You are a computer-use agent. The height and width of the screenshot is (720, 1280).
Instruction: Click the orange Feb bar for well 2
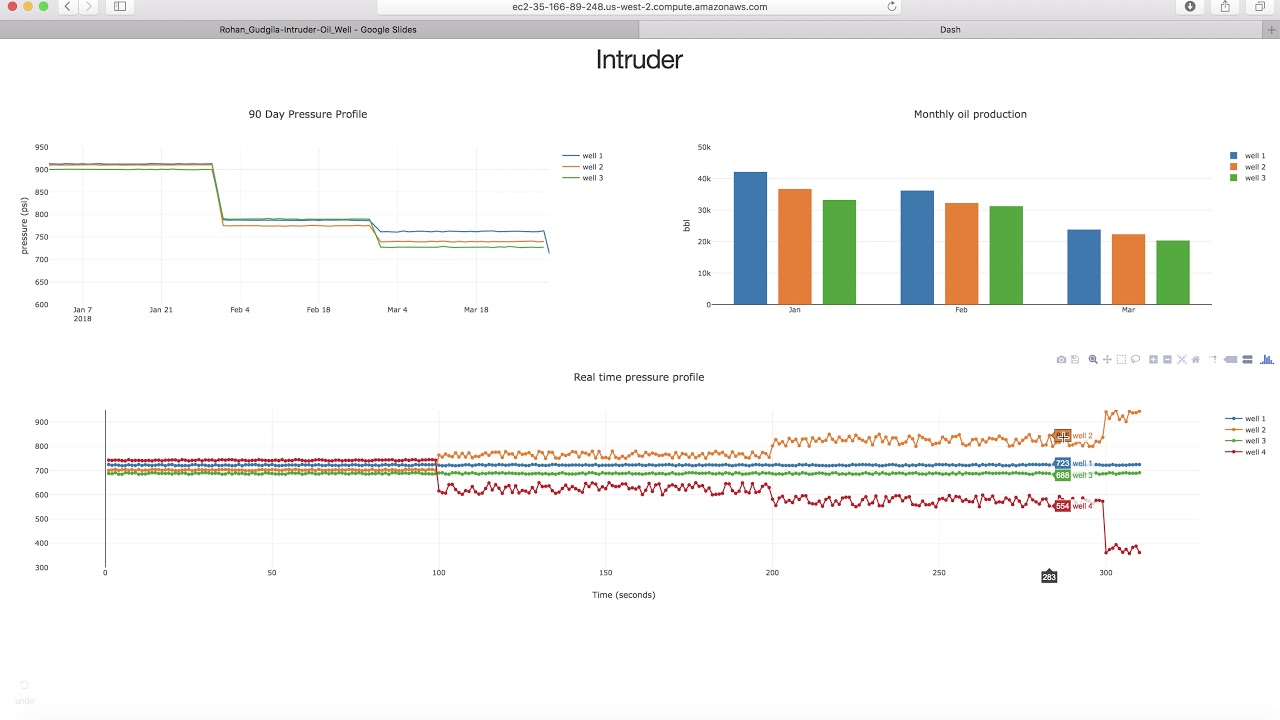tap(961, 254)
